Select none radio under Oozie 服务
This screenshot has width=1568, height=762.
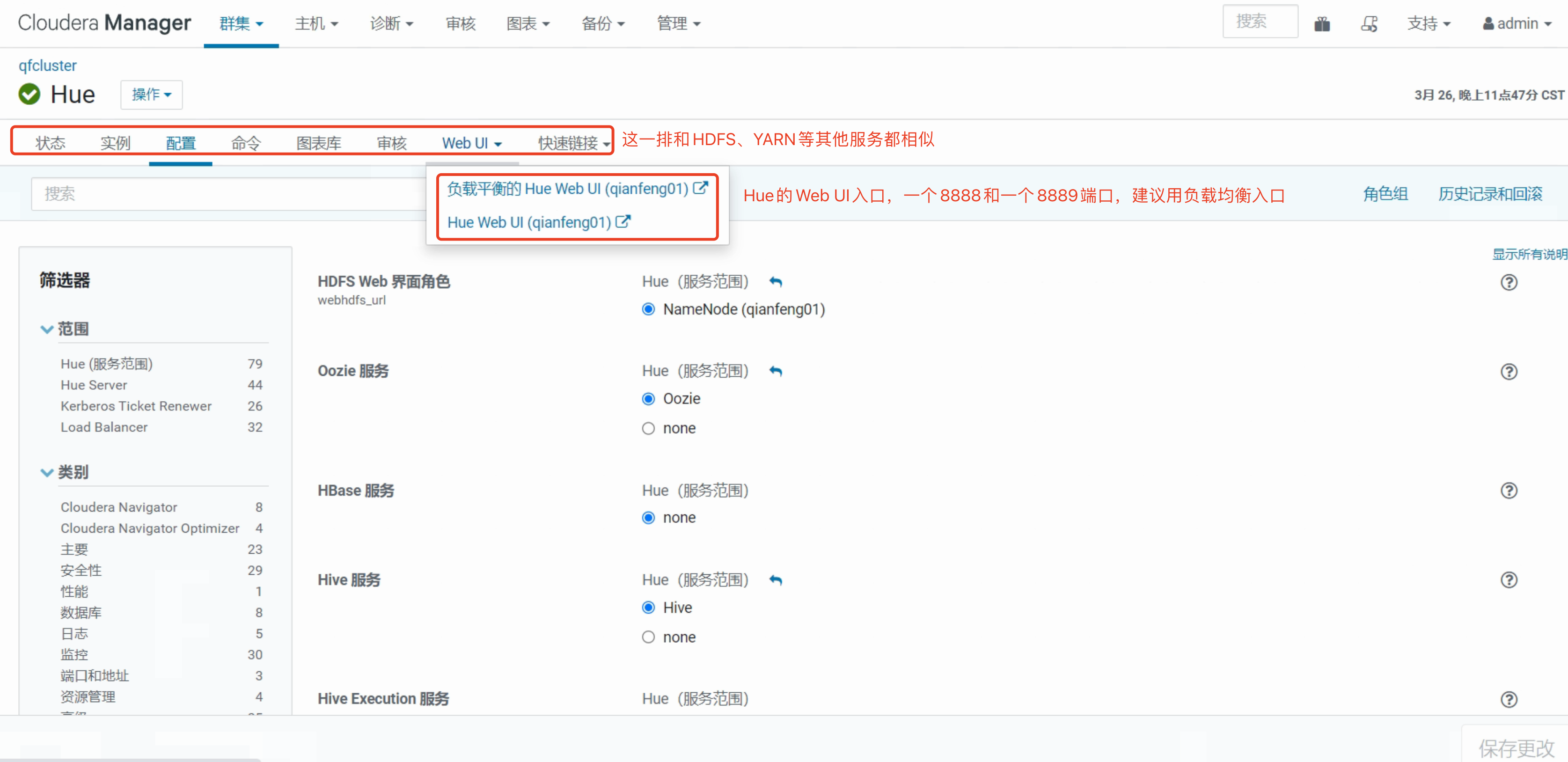648,428
